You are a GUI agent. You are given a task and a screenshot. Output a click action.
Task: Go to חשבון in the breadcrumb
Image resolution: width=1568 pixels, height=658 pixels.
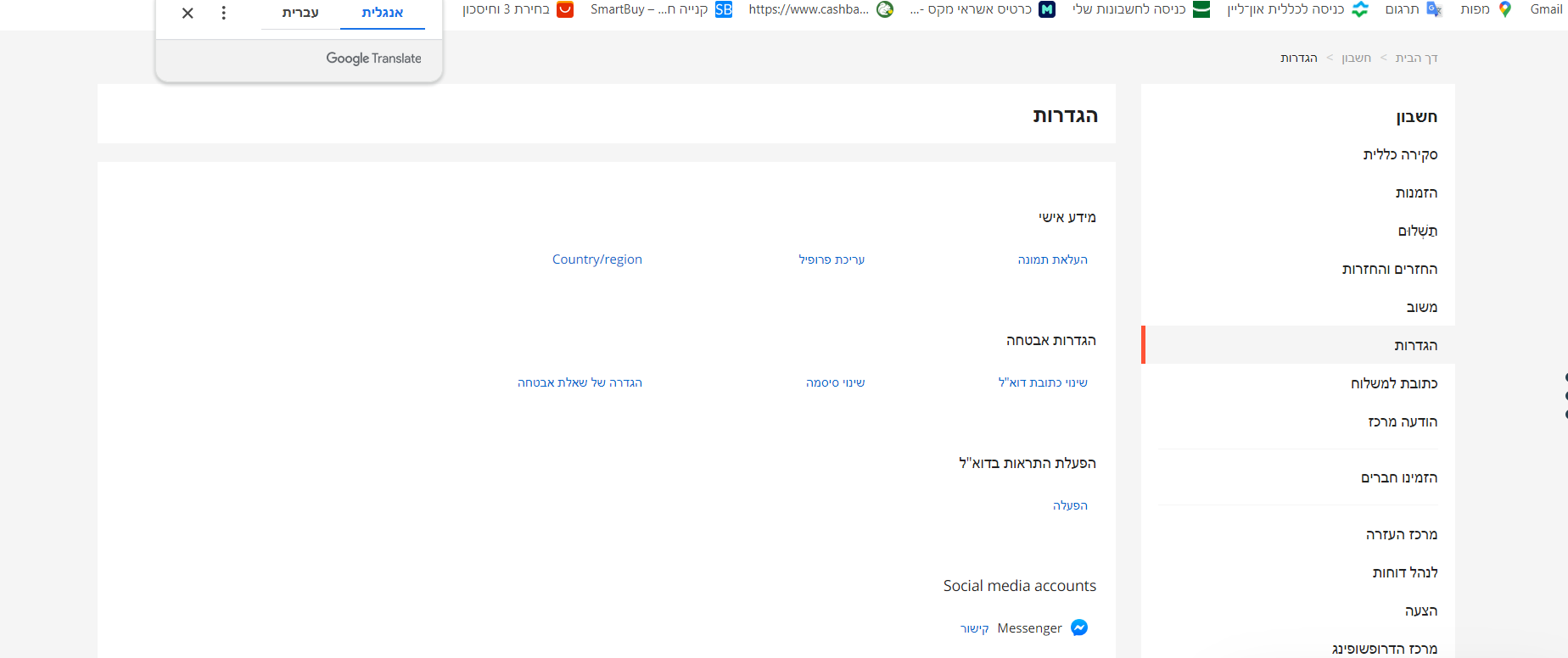click(1356, 58)
